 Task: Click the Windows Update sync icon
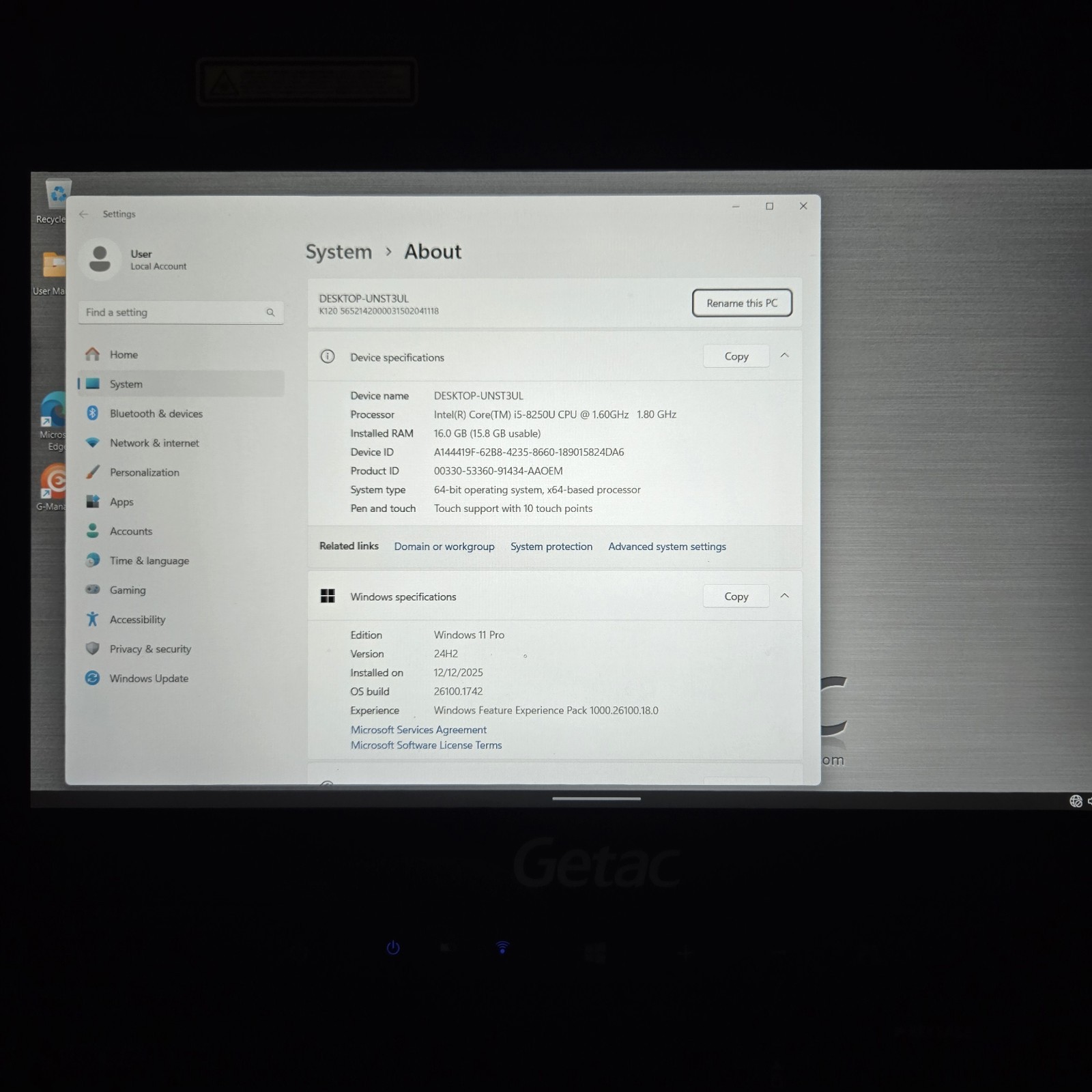[93, 678]
